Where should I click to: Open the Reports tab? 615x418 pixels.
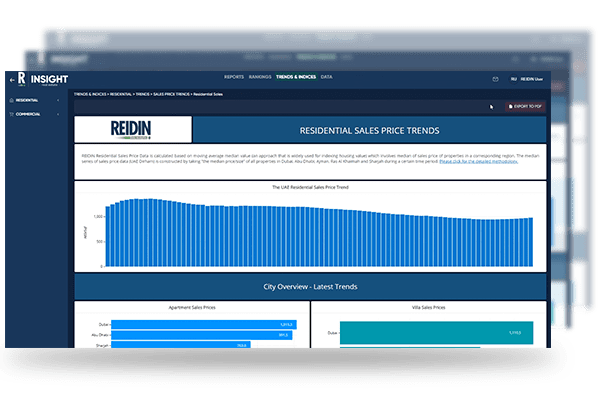(234, 77)
